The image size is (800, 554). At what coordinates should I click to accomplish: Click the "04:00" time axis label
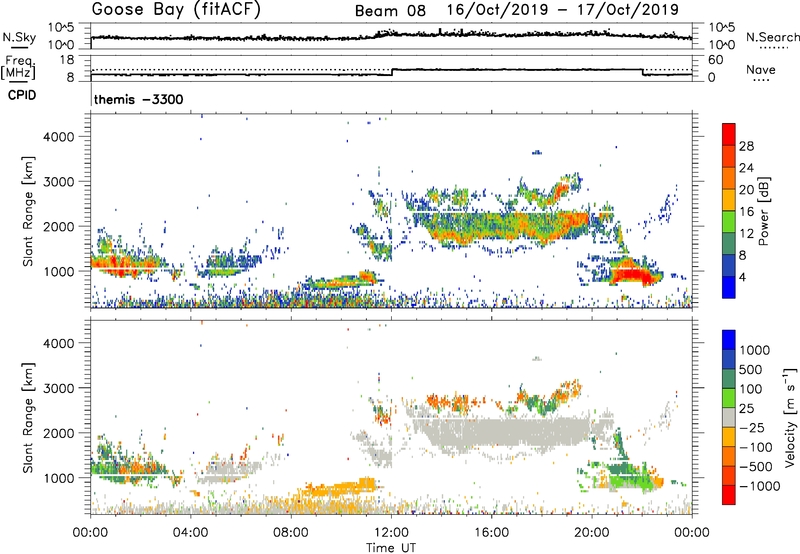coord(191,532)
